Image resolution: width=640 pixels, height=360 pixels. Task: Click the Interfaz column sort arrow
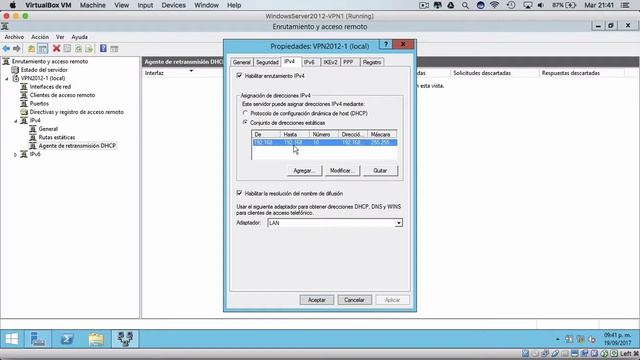191,71
